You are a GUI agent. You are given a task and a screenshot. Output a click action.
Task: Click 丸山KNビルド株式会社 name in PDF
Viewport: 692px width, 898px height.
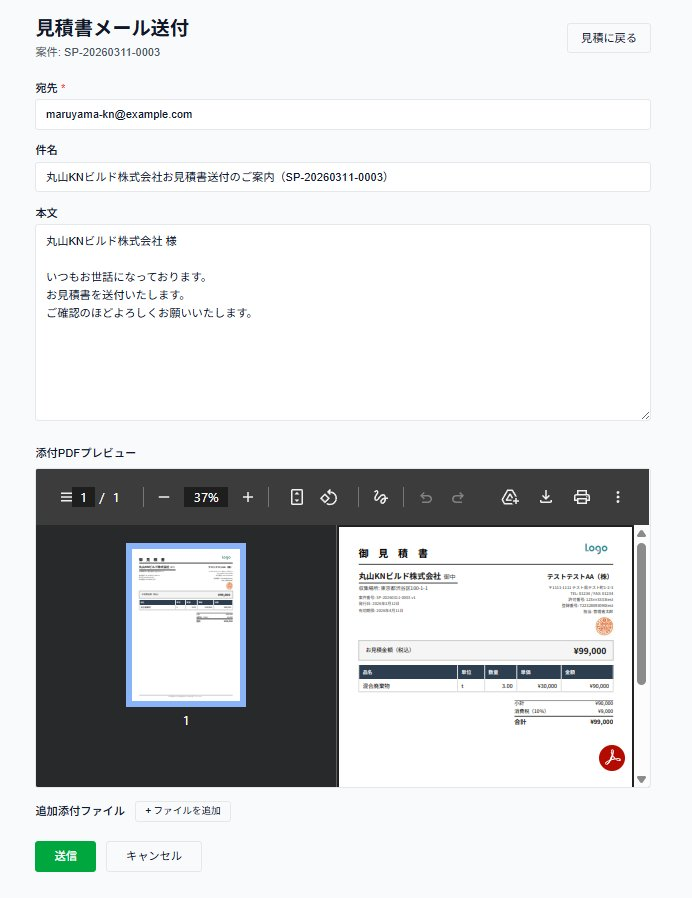400,576
